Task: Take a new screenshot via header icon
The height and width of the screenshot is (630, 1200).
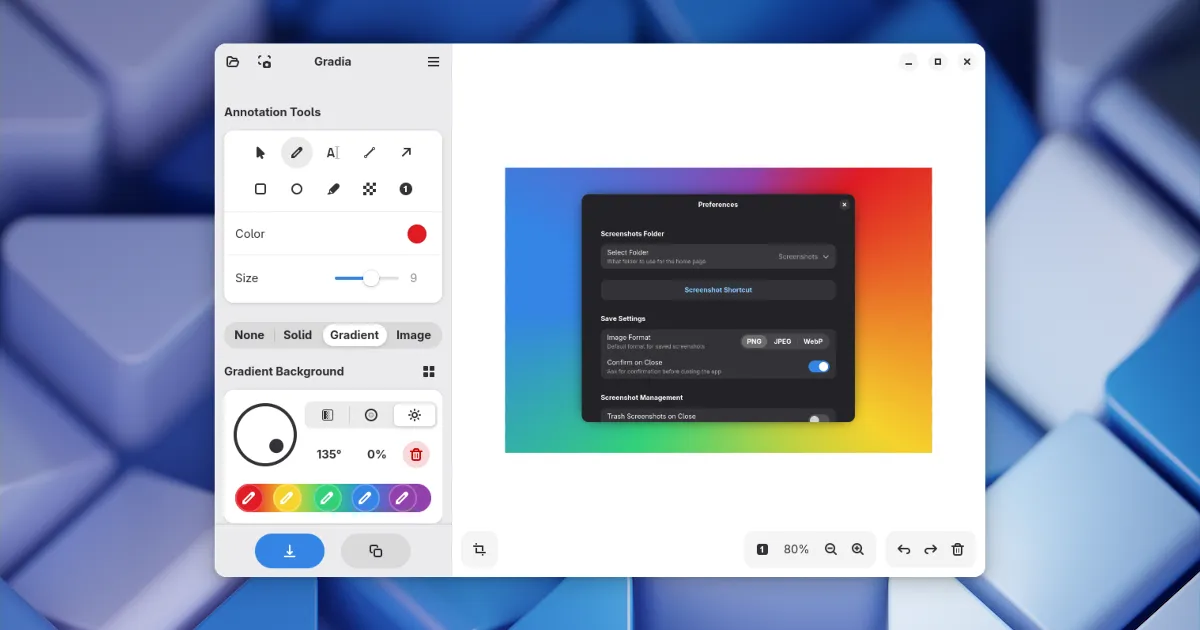Action: pyautogui.click(x=264, y=62)
